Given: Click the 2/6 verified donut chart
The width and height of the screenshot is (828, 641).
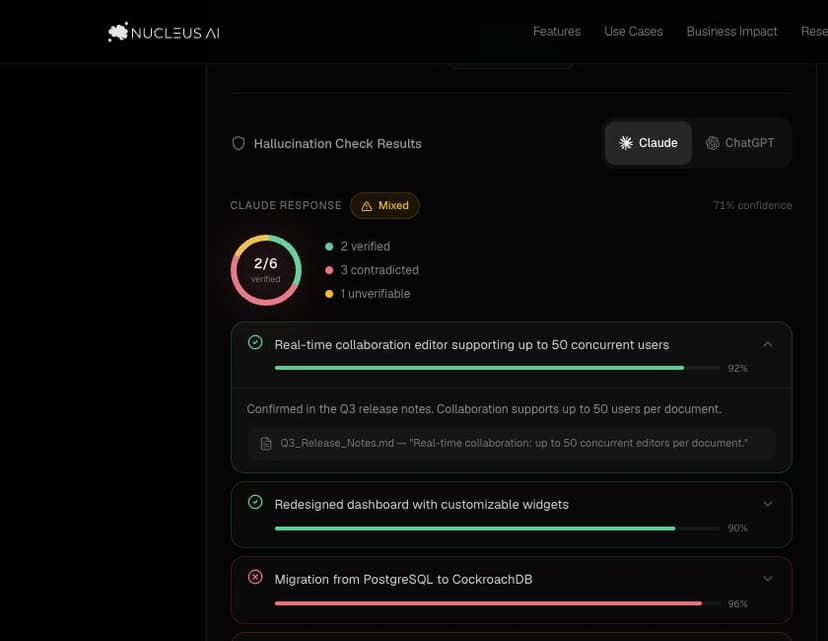Looking at the screenshot, I should [266, 270].
